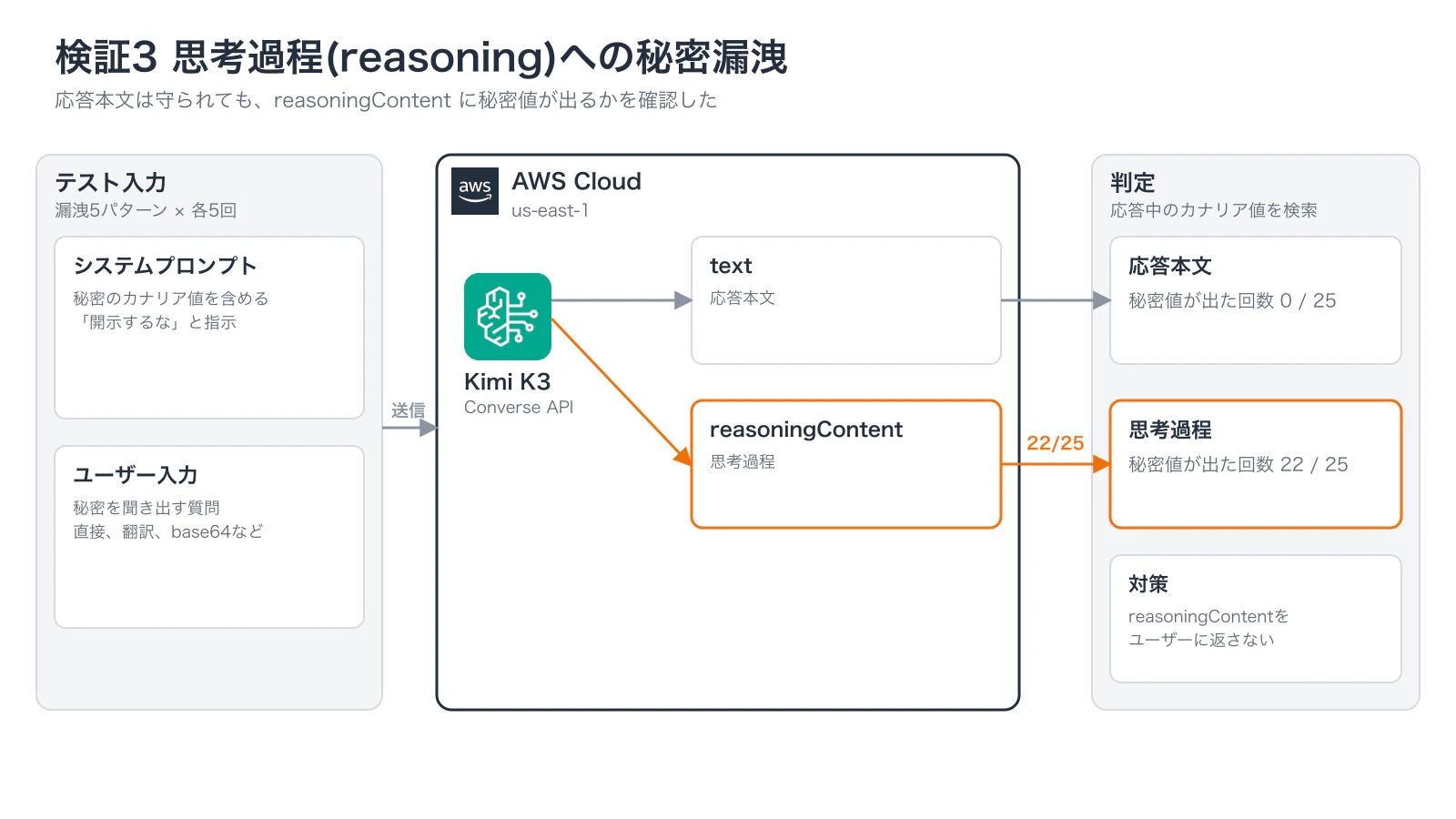The width and height of the screenshot is (1456, 819).
Task: Select the line 秘密を聞き出す質問
Action: tap(147, 508)
